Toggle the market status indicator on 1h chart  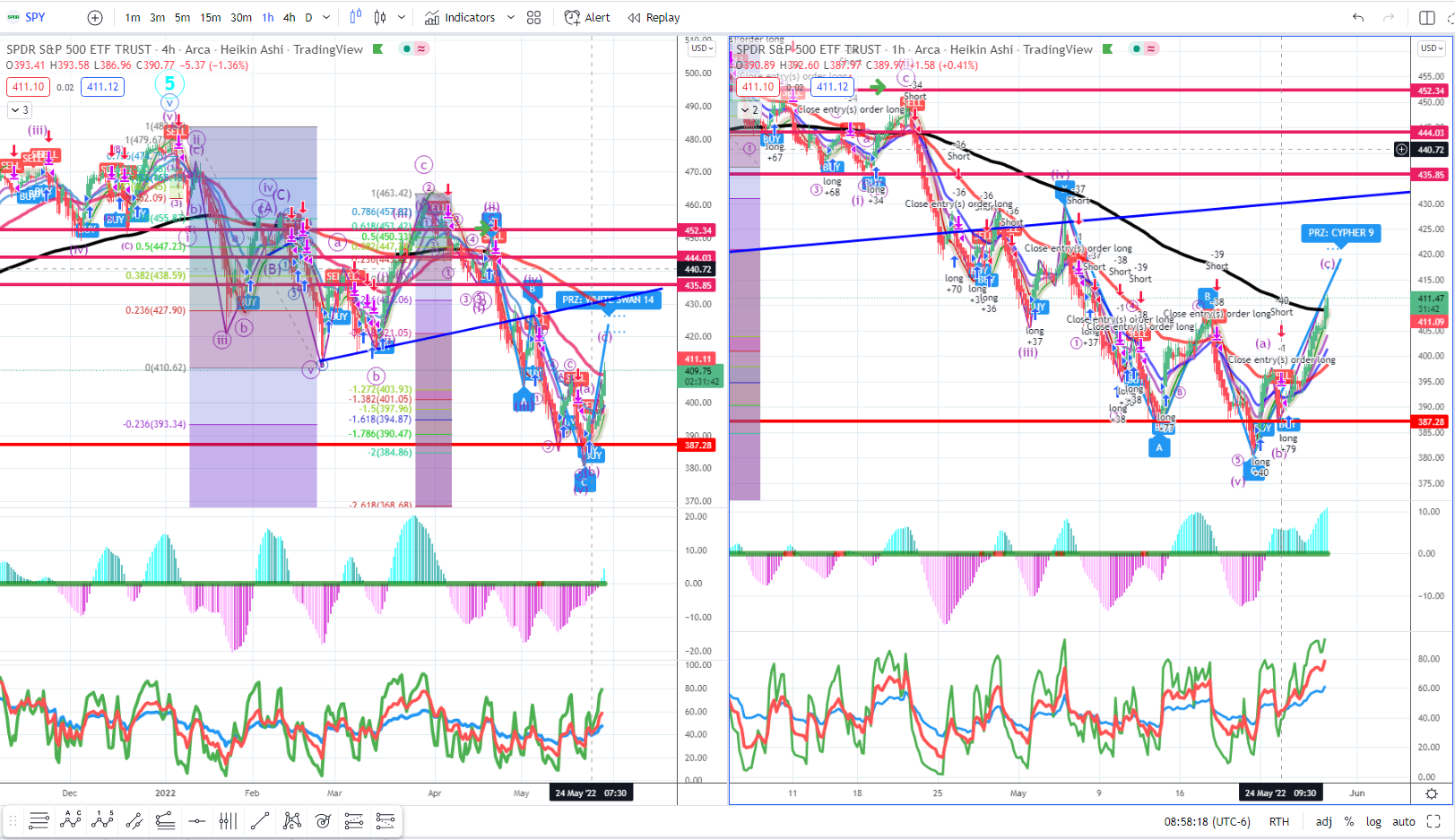click(x=1138, y=48)
